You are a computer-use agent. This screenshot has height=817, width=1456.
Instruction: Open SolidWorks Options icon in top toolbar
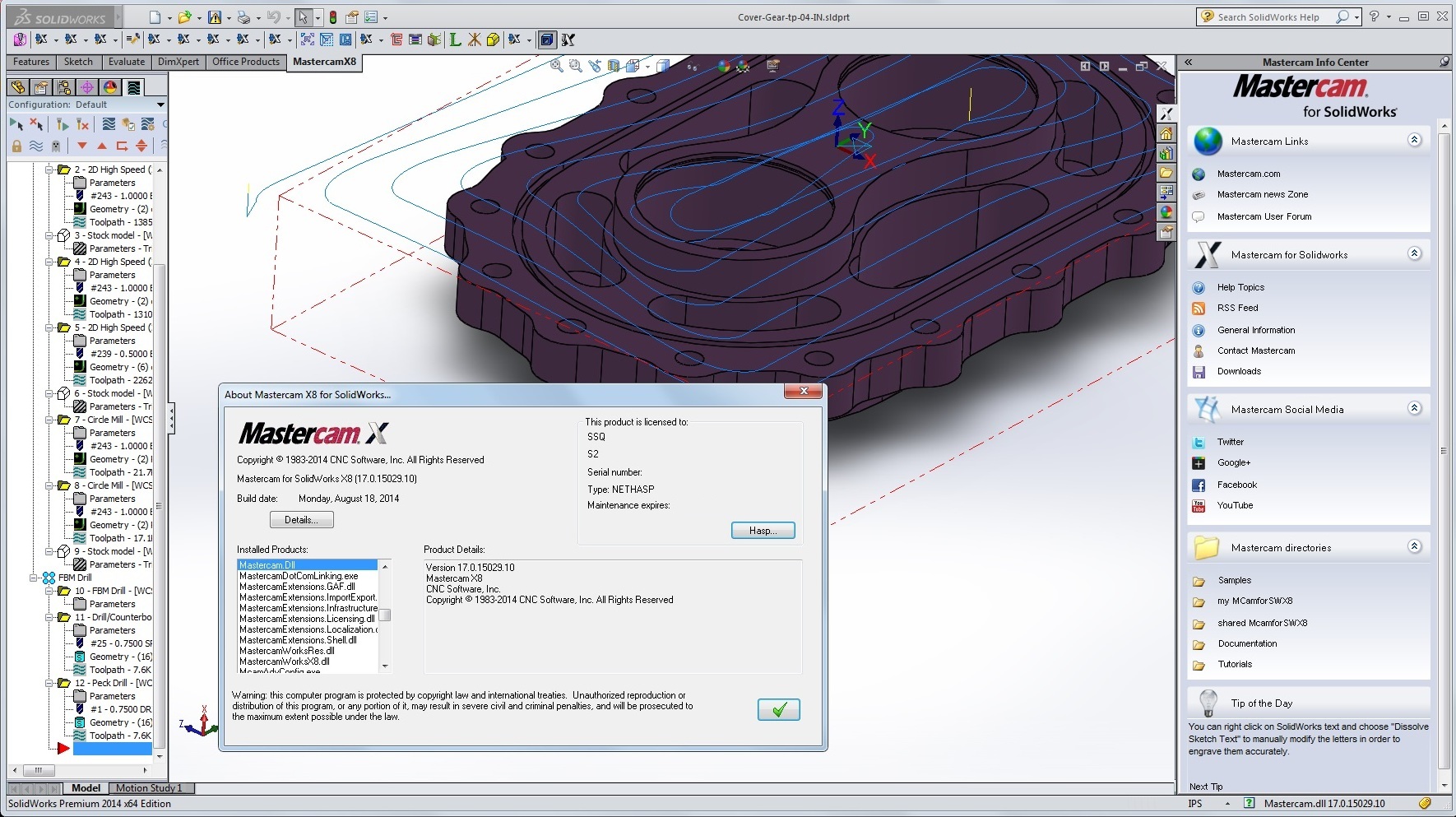click(x=371, y=16)
